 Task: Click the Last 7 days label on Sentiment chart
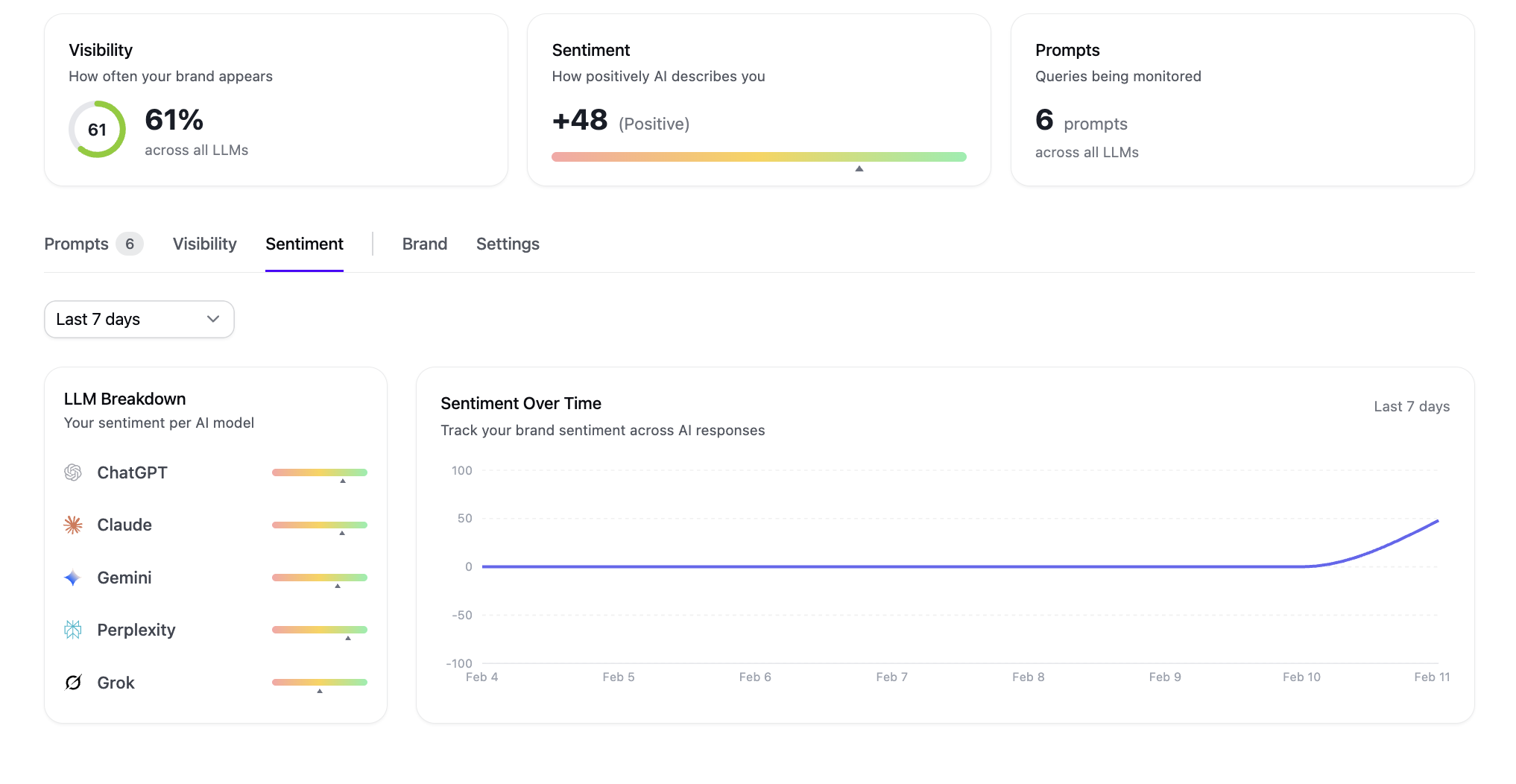[x=1411, y=406]
